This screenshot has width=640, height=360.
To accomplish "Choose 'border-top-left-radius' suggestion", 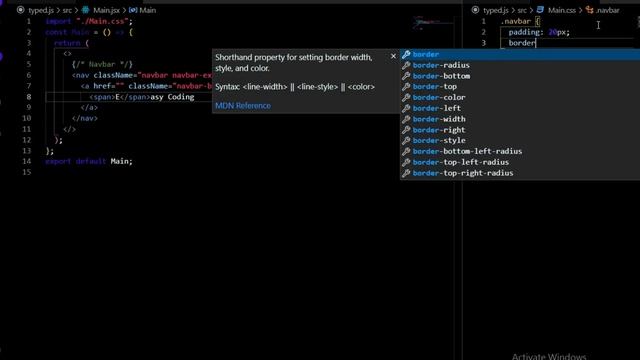I will [520, 162].
